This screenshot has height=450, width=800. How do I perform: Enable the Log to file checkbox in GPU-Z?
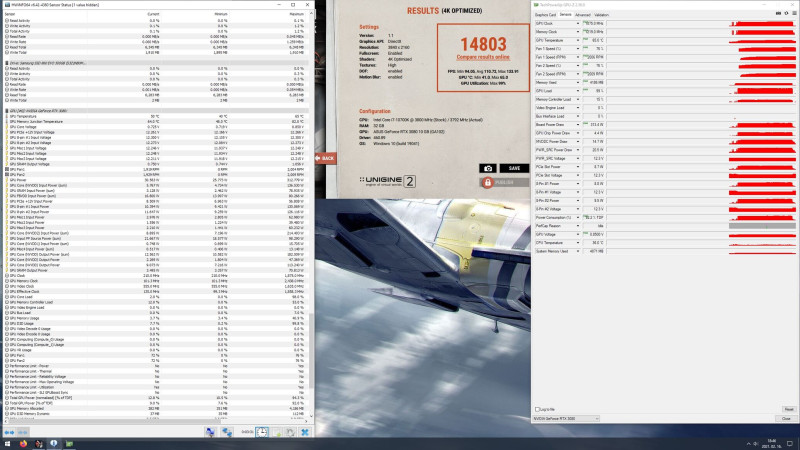point(537,409)
